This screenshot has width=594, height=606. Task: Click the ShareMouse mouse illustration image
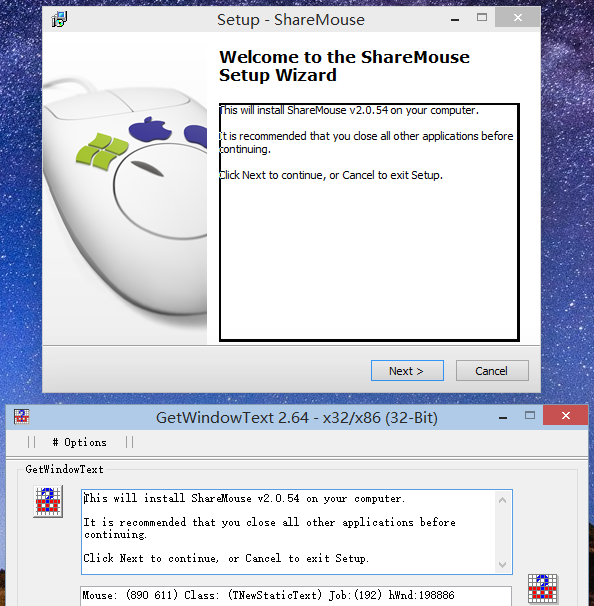click(x=125, y=189)
